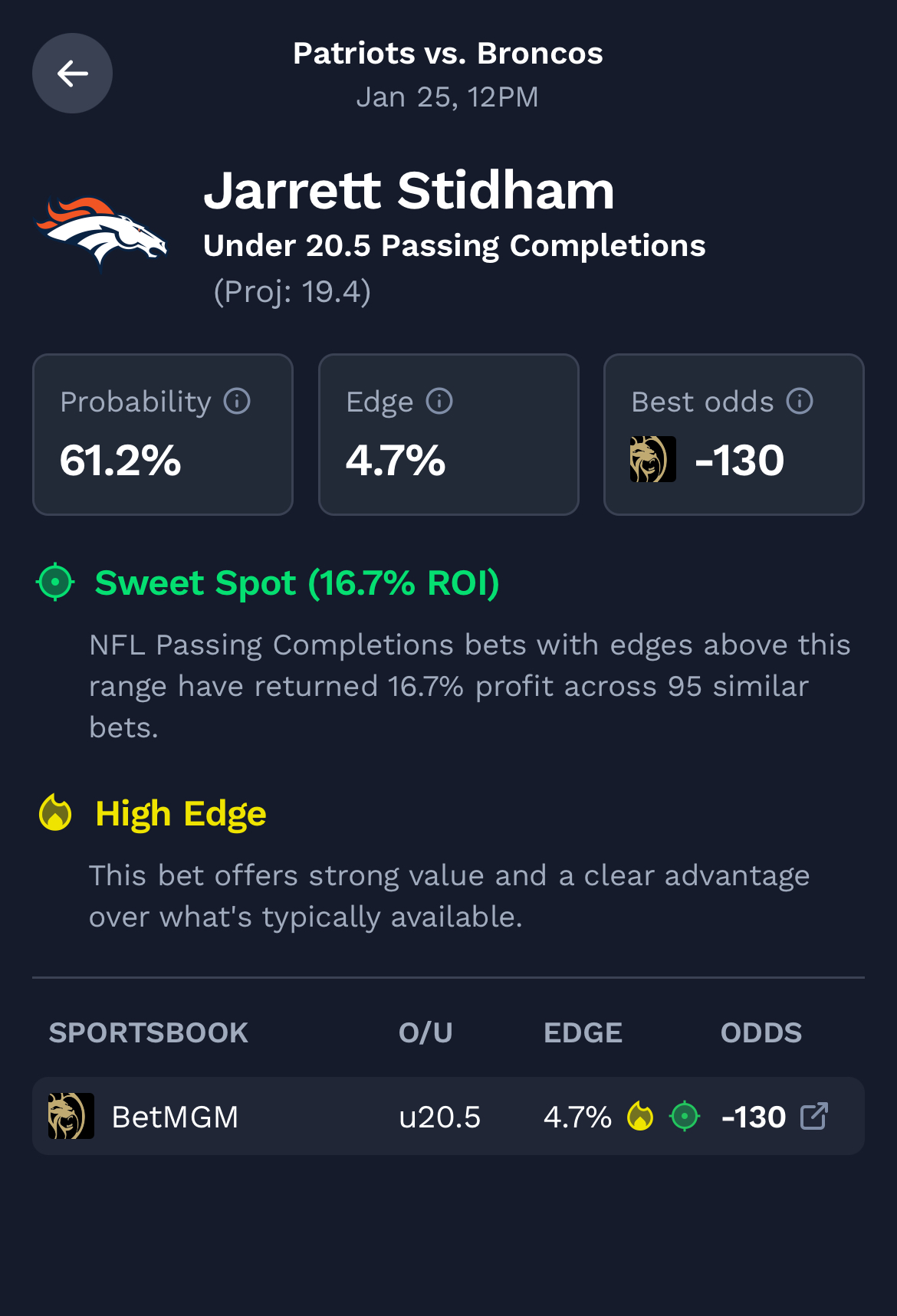
Task: Open the Probability info icon
Action: pyautogui.click(x=237, y=401)
